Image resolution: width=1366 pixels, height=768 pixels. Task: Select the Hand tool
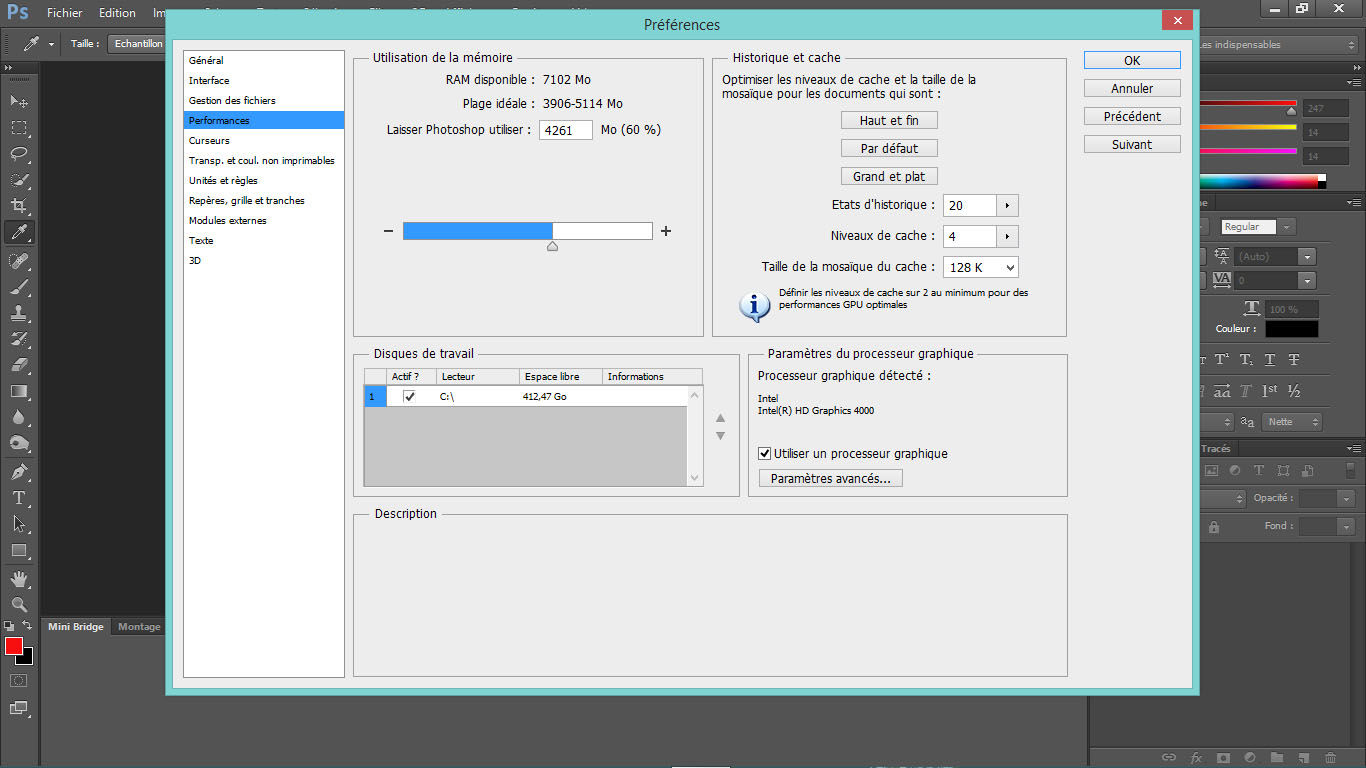click(x=19, y=578)
